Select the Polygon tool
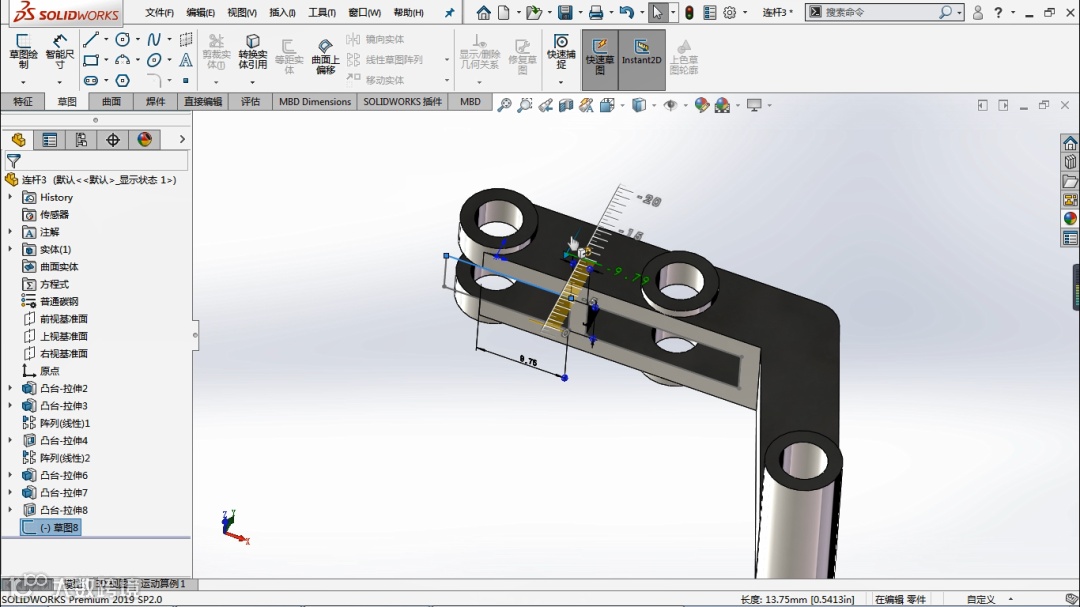The height and width of the screenshot is (607, 1080). tap(123, 81)
